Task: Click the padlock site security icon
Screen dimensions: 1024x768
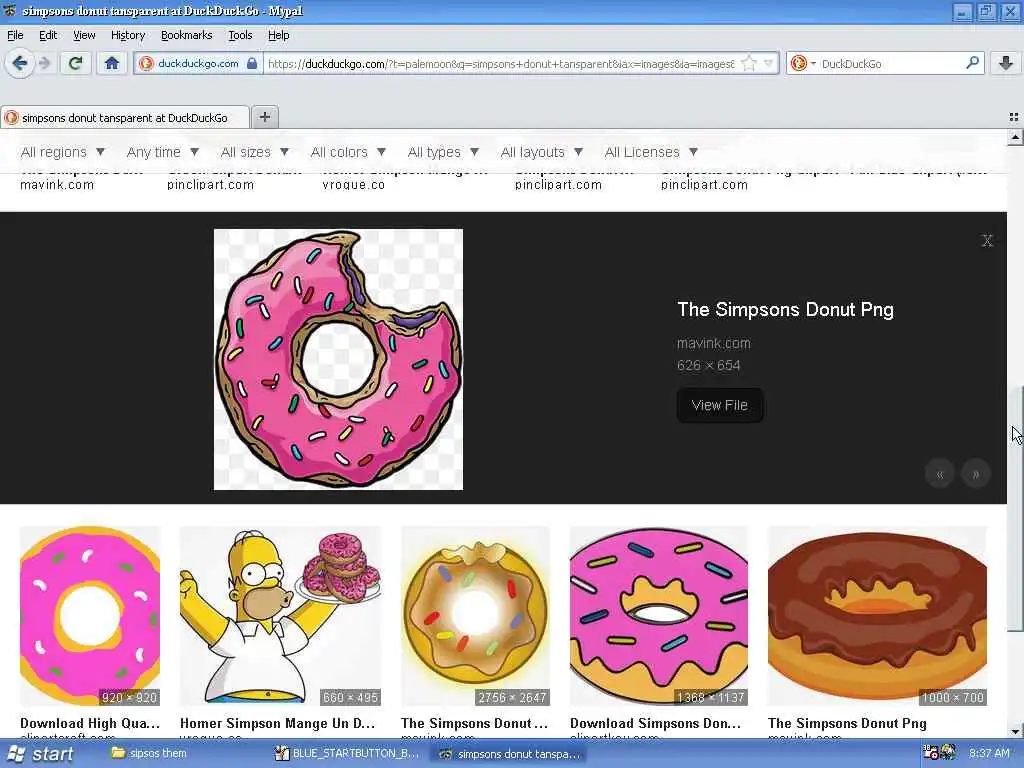Action: click(x=252, y=63)
